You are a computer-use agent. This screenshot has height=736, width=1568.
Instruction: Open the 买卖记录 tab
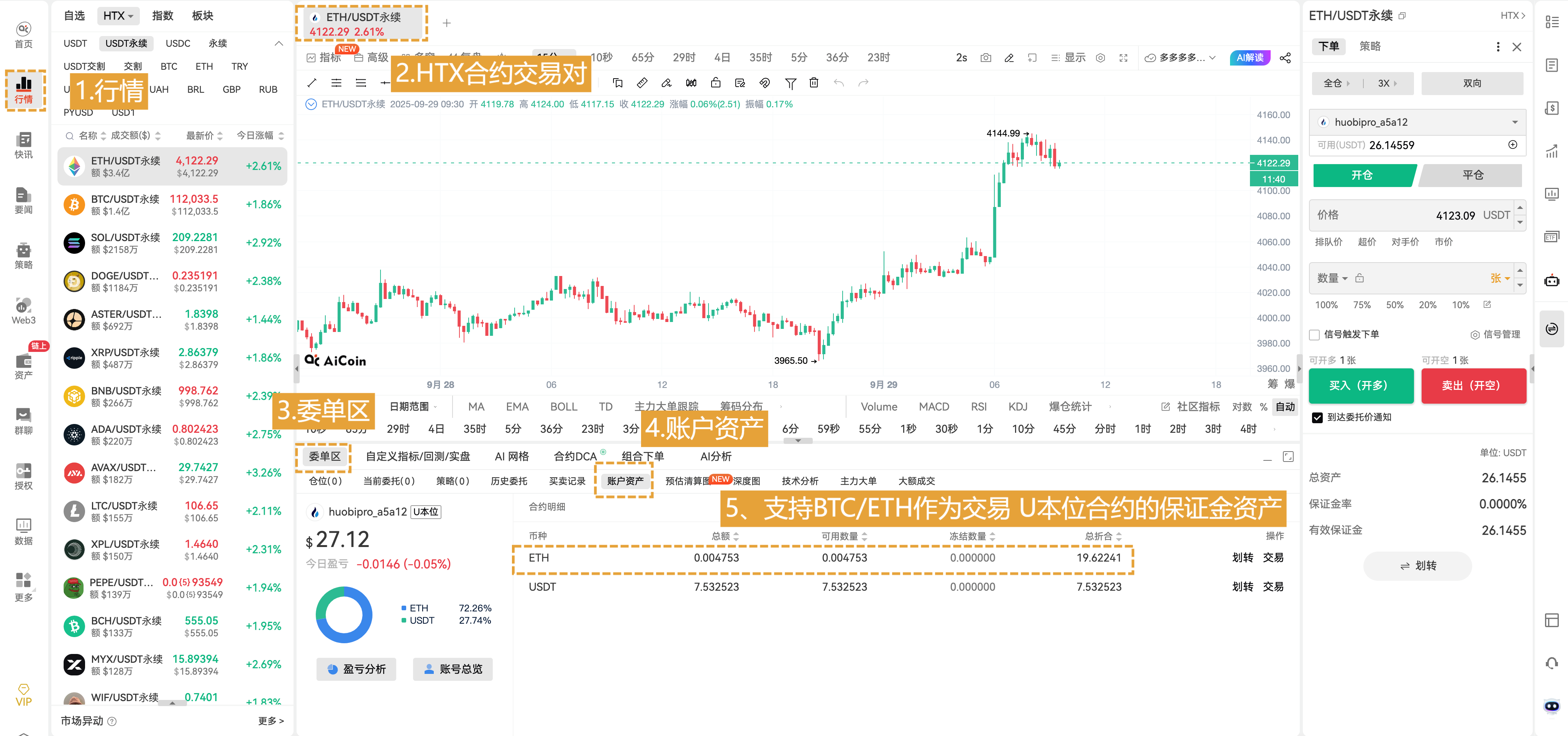567,481
